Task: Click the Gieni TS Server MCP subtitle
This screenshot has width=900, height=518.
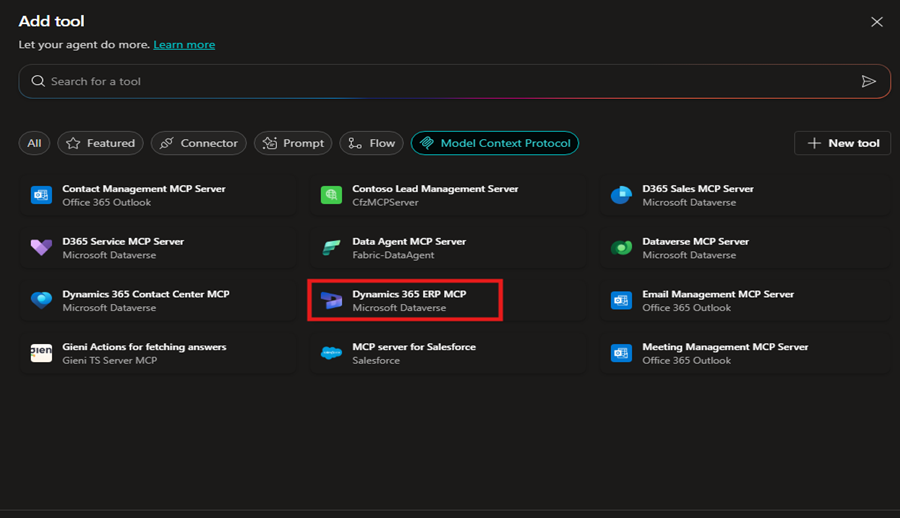Action: pos(110,361)
